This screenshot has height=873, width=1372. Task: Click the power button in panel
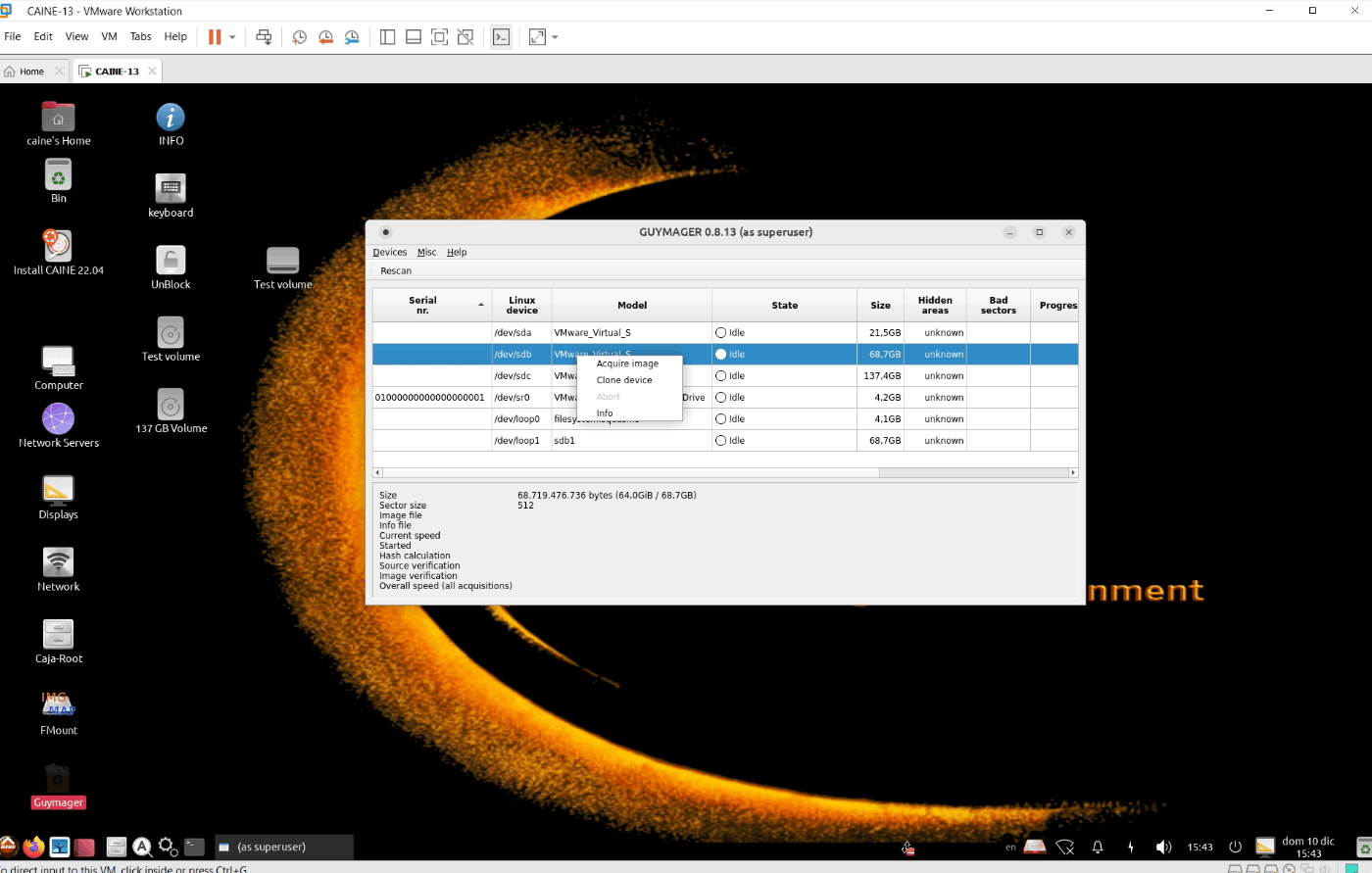tap(1235, 848)
